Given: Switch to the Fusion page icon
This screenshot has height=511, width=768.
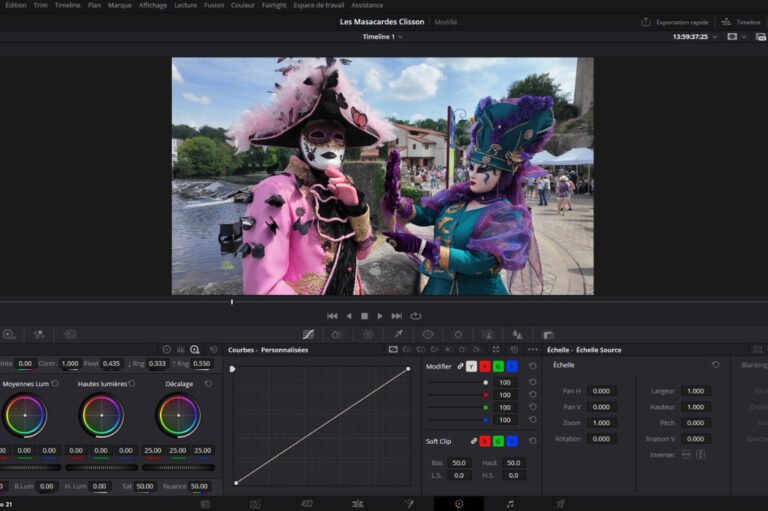Looking at the screenshot, I should tap(408, 504).
